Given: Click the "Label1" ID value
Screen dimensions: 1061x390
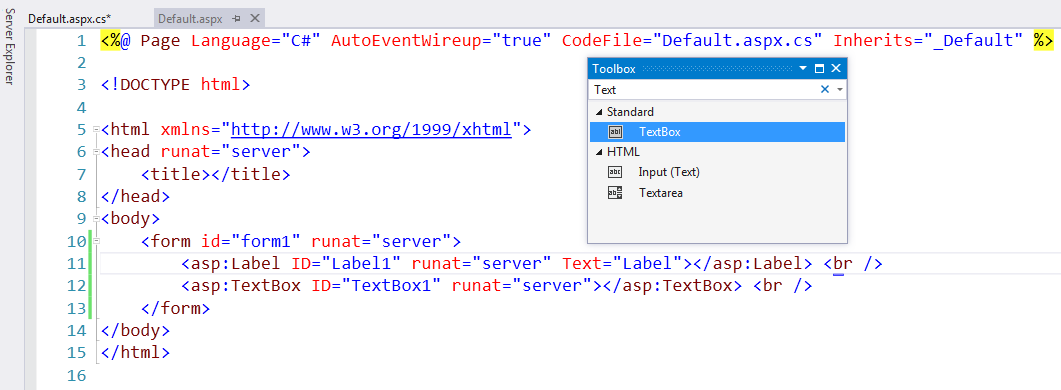Looking at the screenshot, I should point(361,263).
